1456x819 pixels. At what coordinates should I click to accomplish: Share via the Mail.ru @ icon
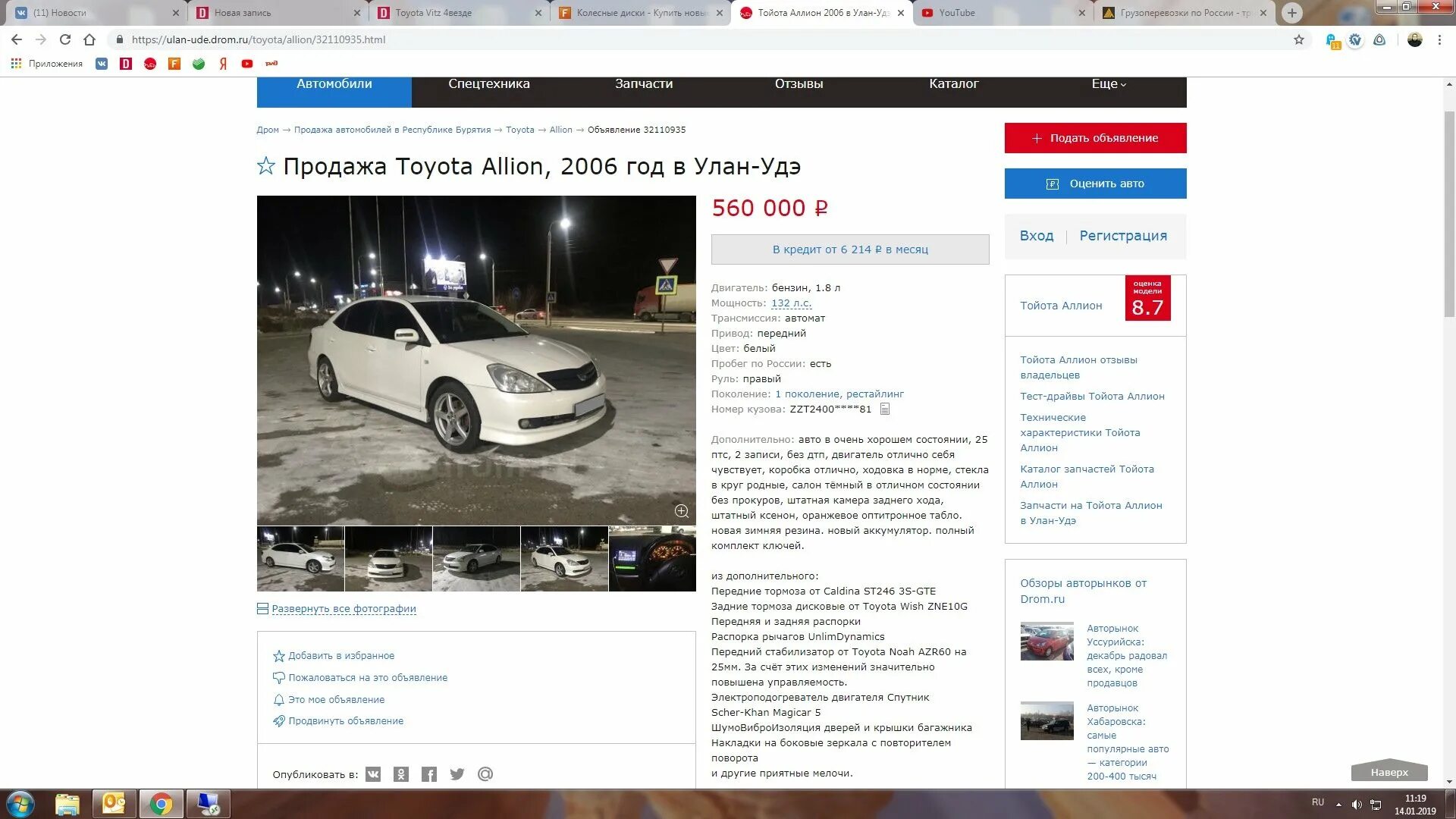pyautogui.click(x=485, y=774)
